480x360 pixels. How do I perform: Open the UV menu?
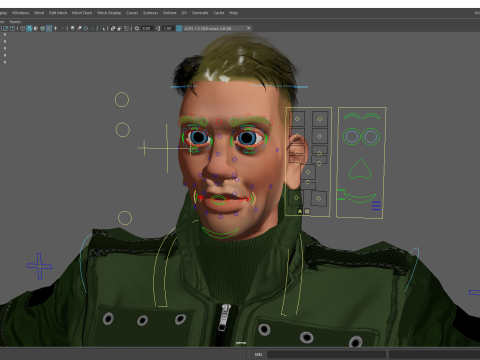(184, 13)
